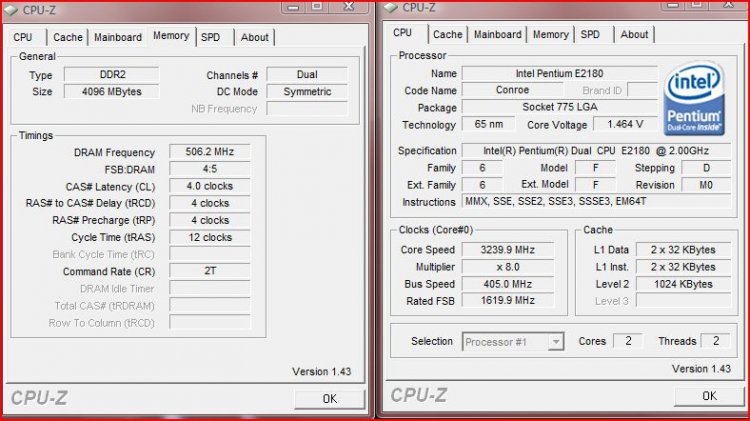750x421 pixels.
Task: Click Revision value M0
Action: coord(706,185)
